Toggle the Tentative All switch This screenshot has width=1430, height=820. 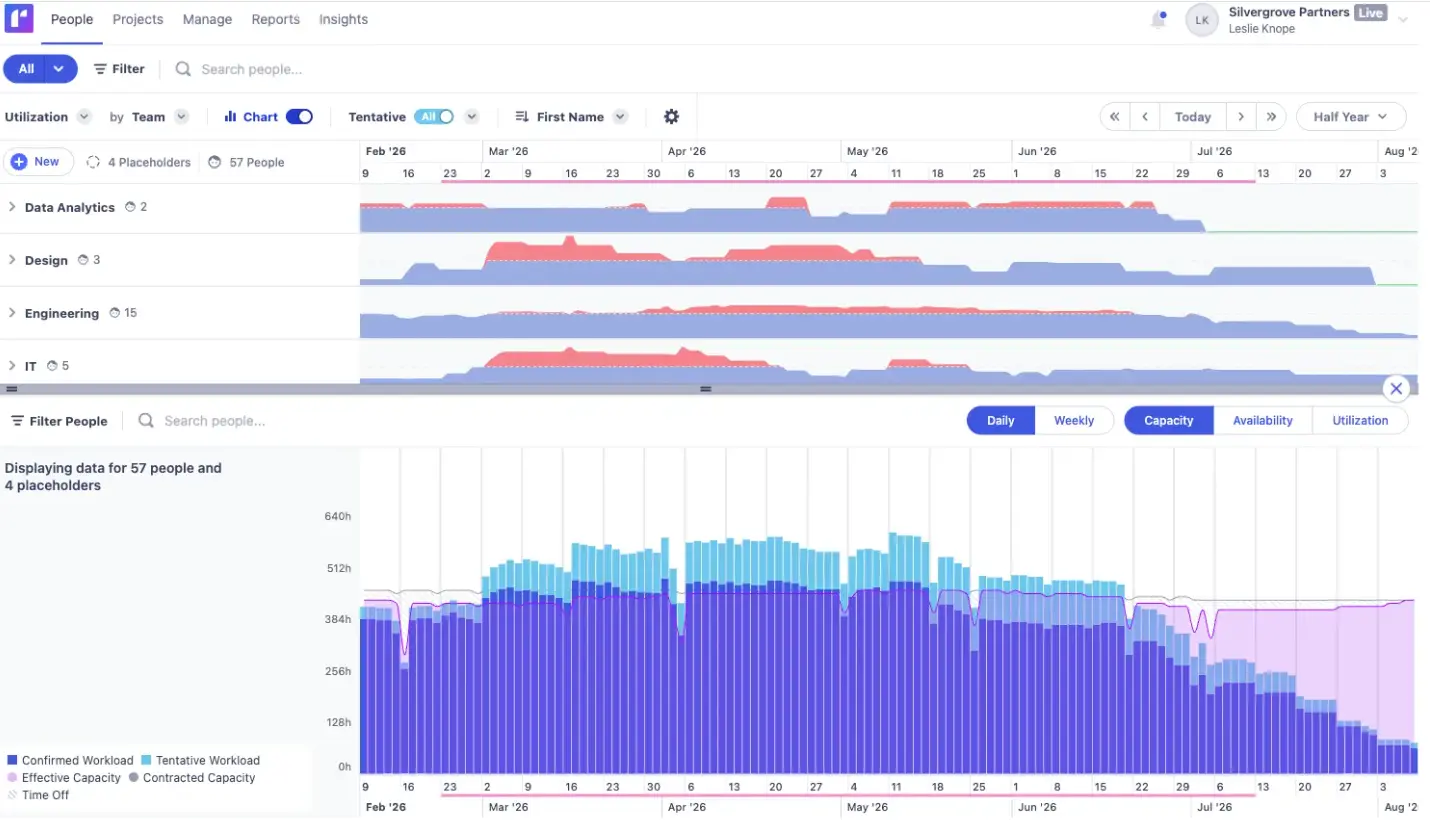pyautogui.click(x=434, y=116)
